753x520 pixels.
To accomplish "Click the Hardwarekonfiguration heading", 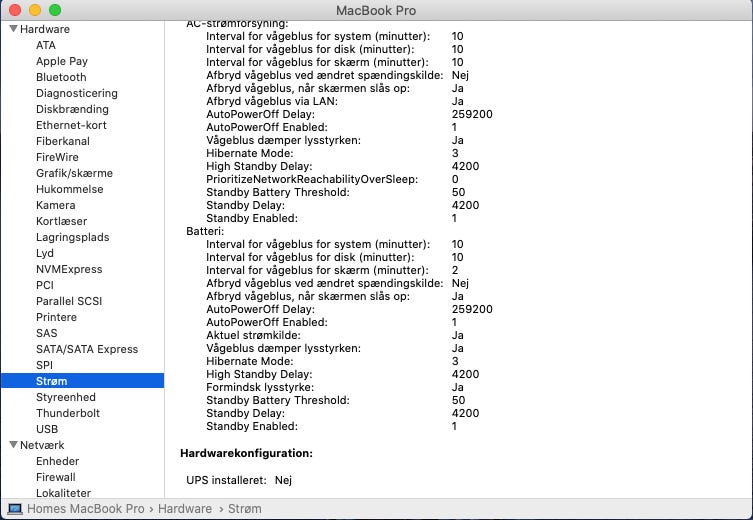I will coord(246,453).
